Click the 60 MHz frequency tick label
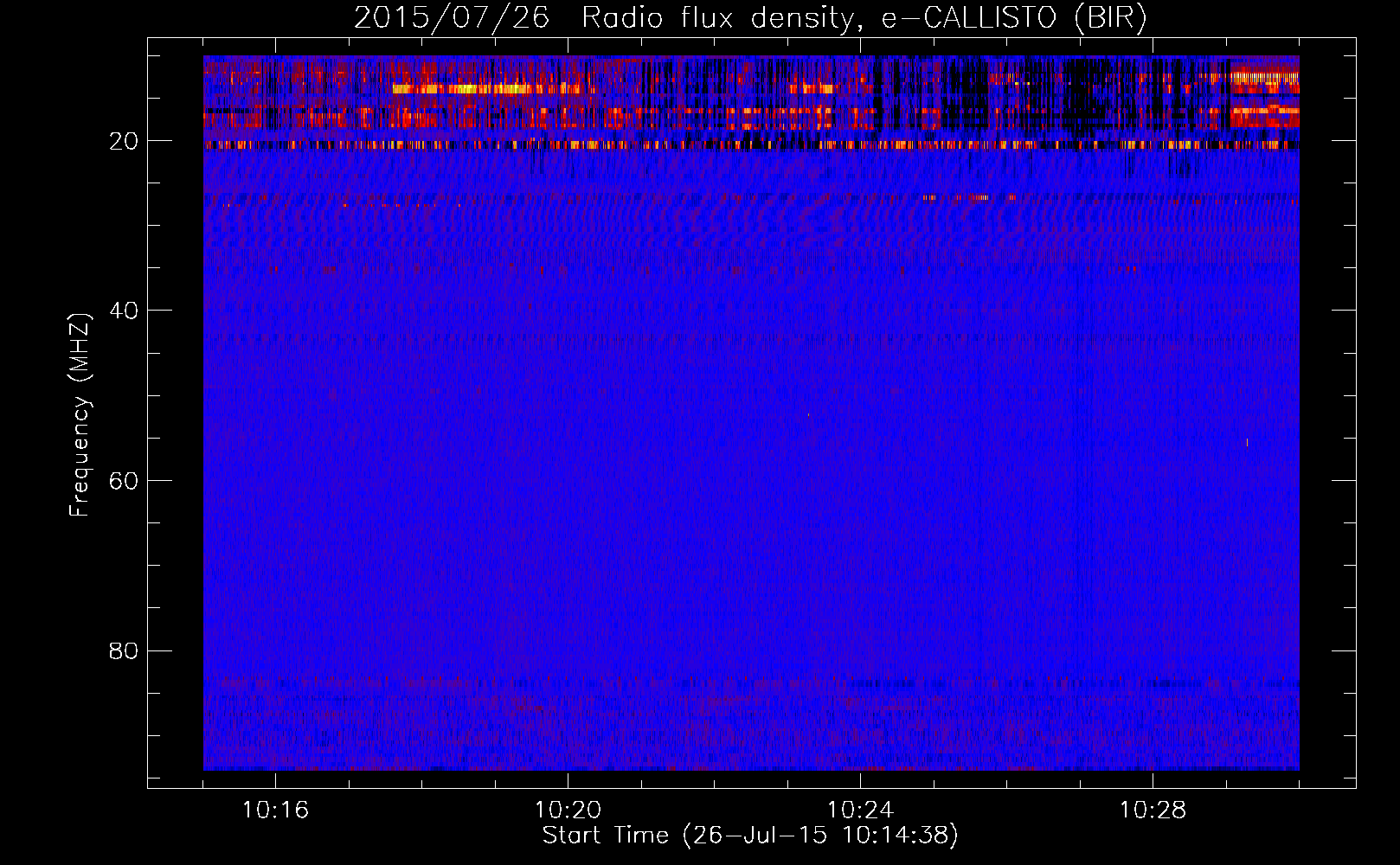 point(125,481)
